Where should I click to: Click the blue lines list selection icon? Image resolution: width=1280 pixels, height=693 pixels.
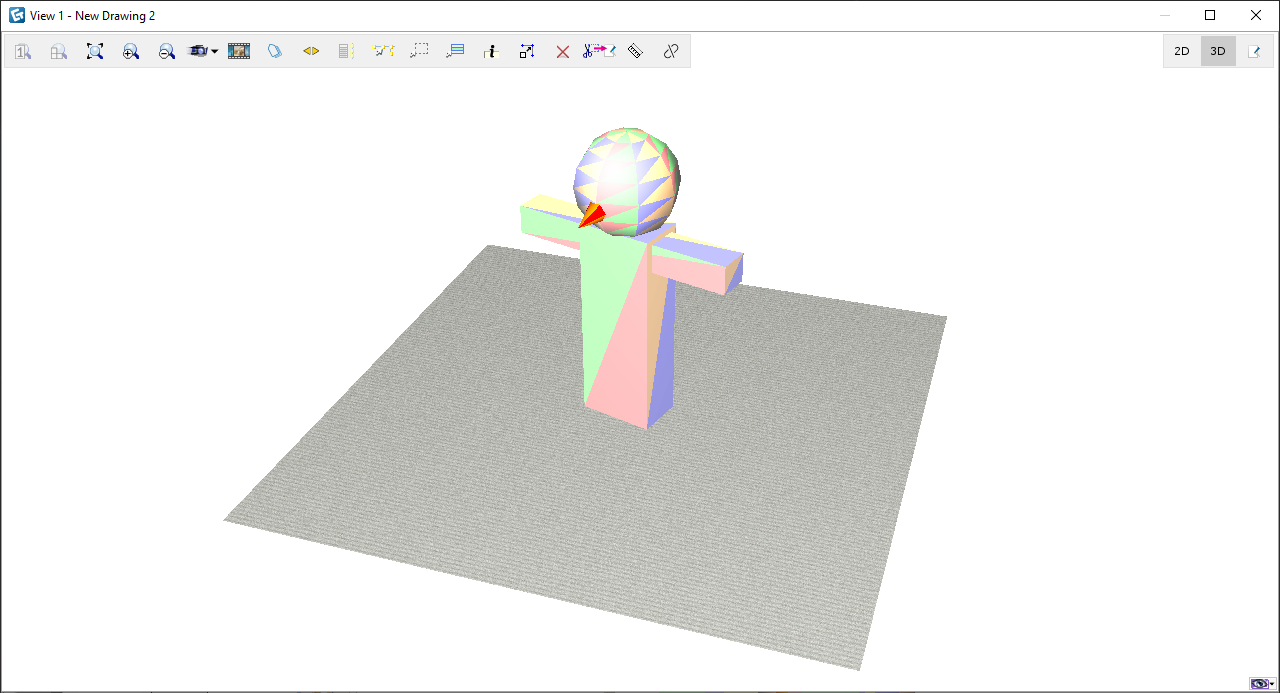click(455, 51)
